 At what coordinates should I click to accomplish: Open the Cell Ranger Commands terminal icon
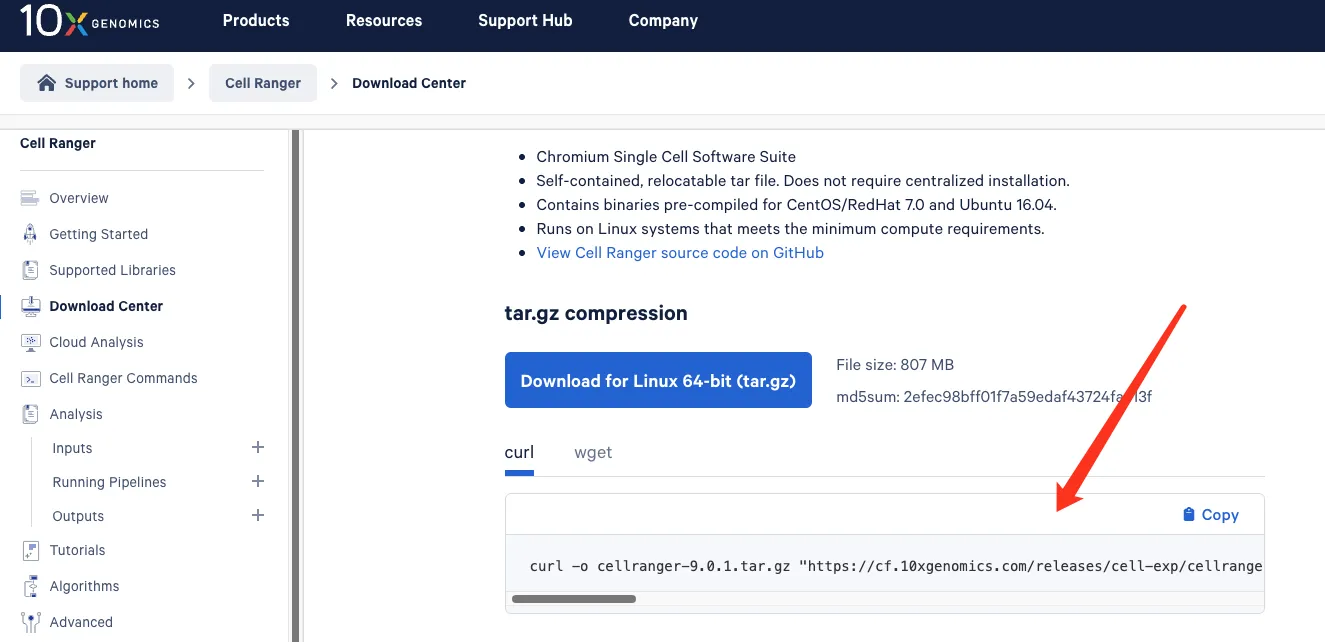coord(30,378)
